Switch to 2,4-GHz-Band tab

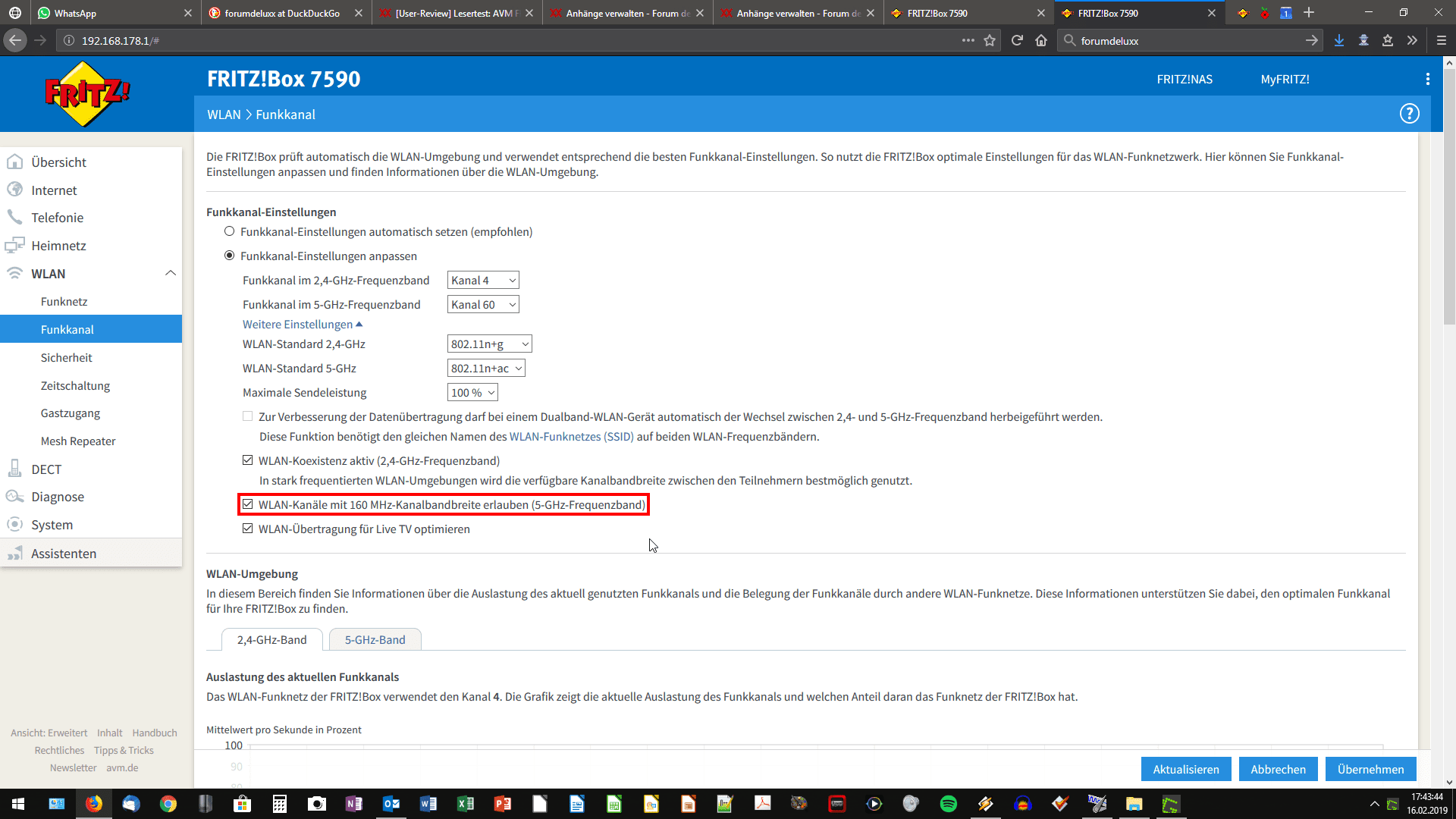click(272, 640)
